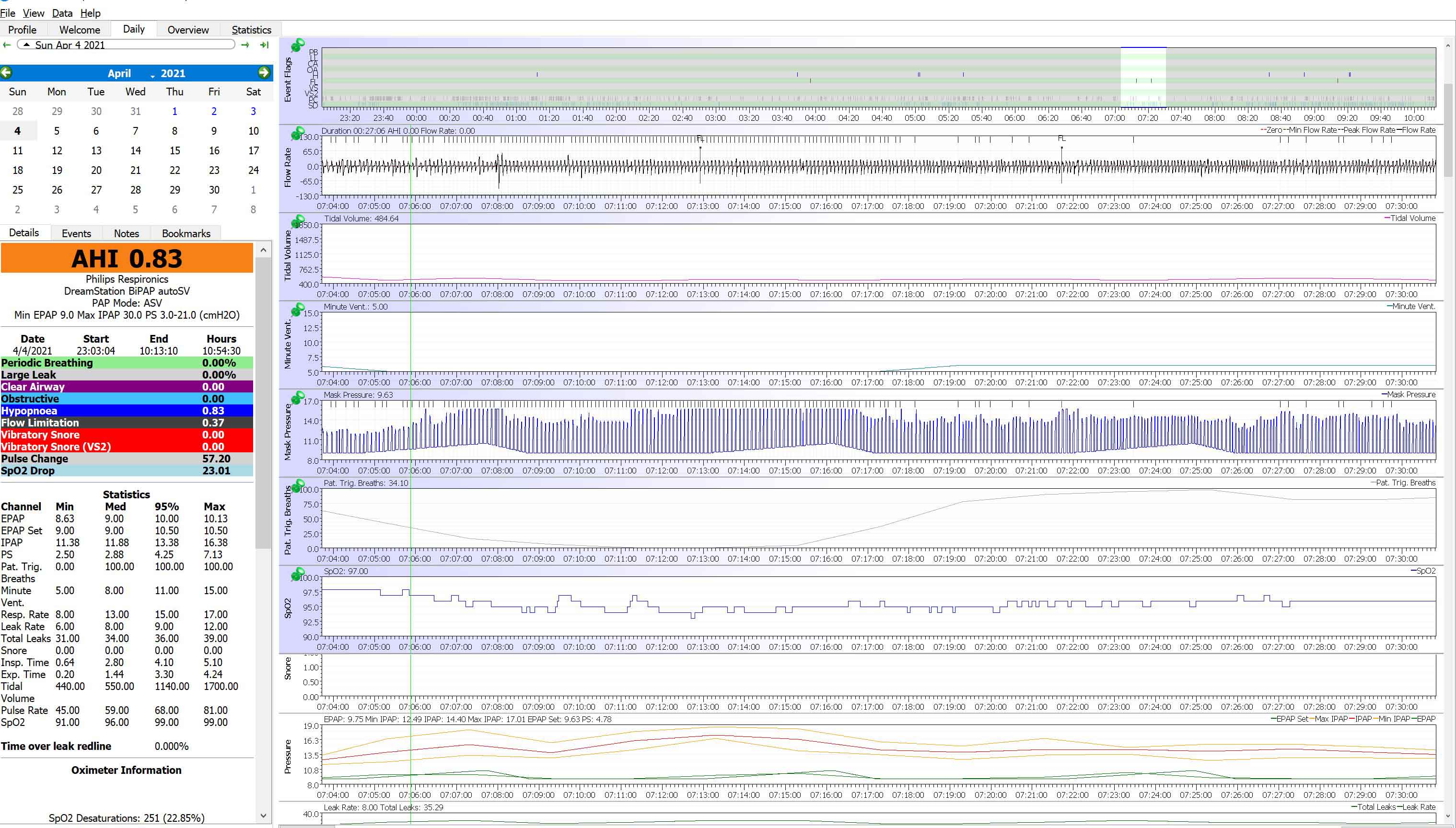Image resolution: width=1456 pixels, height=828 pixels.
Task: Click pin icon on Minute Vent graph
Action: click(297, 310)
